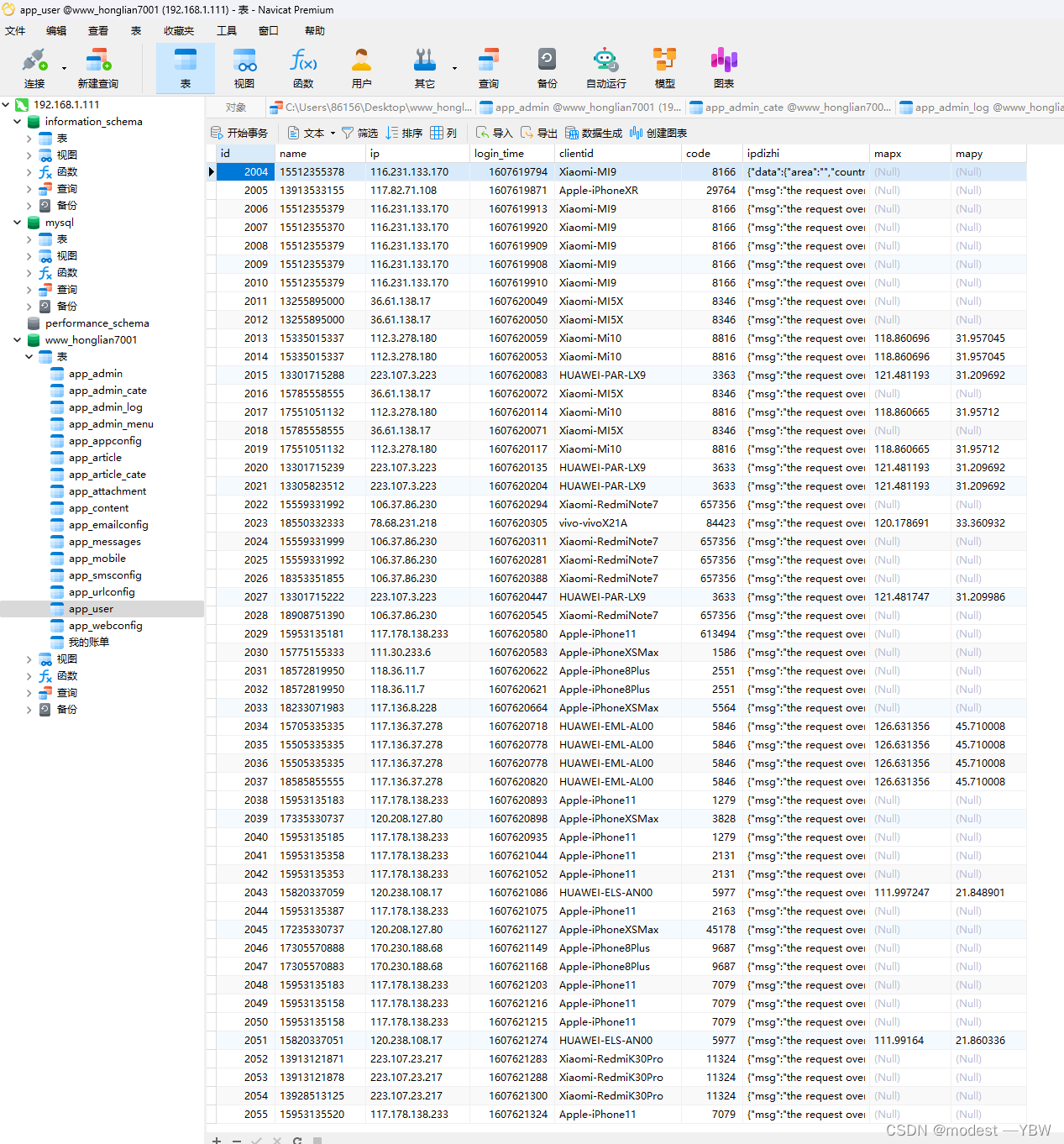Image resolution: width=1064 pixels, height=1144 pixels.
Task: Select app_smsconfig table in tree
Action: [105, 575]
